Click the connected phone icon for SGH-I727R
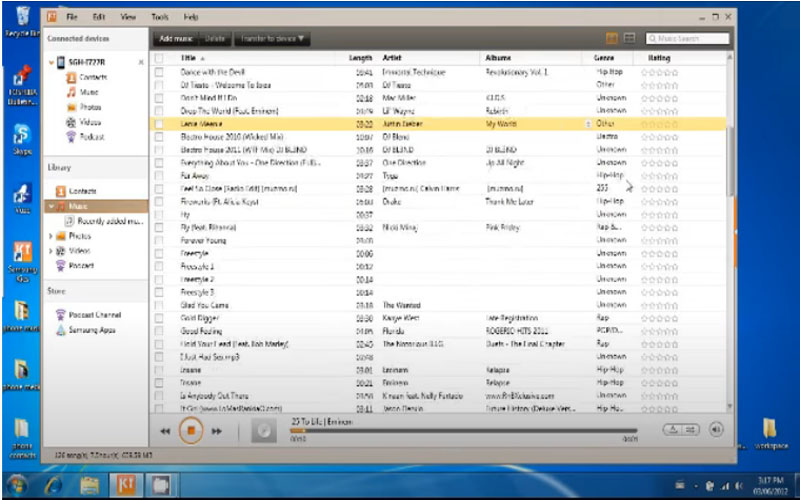 click(61, 62)
